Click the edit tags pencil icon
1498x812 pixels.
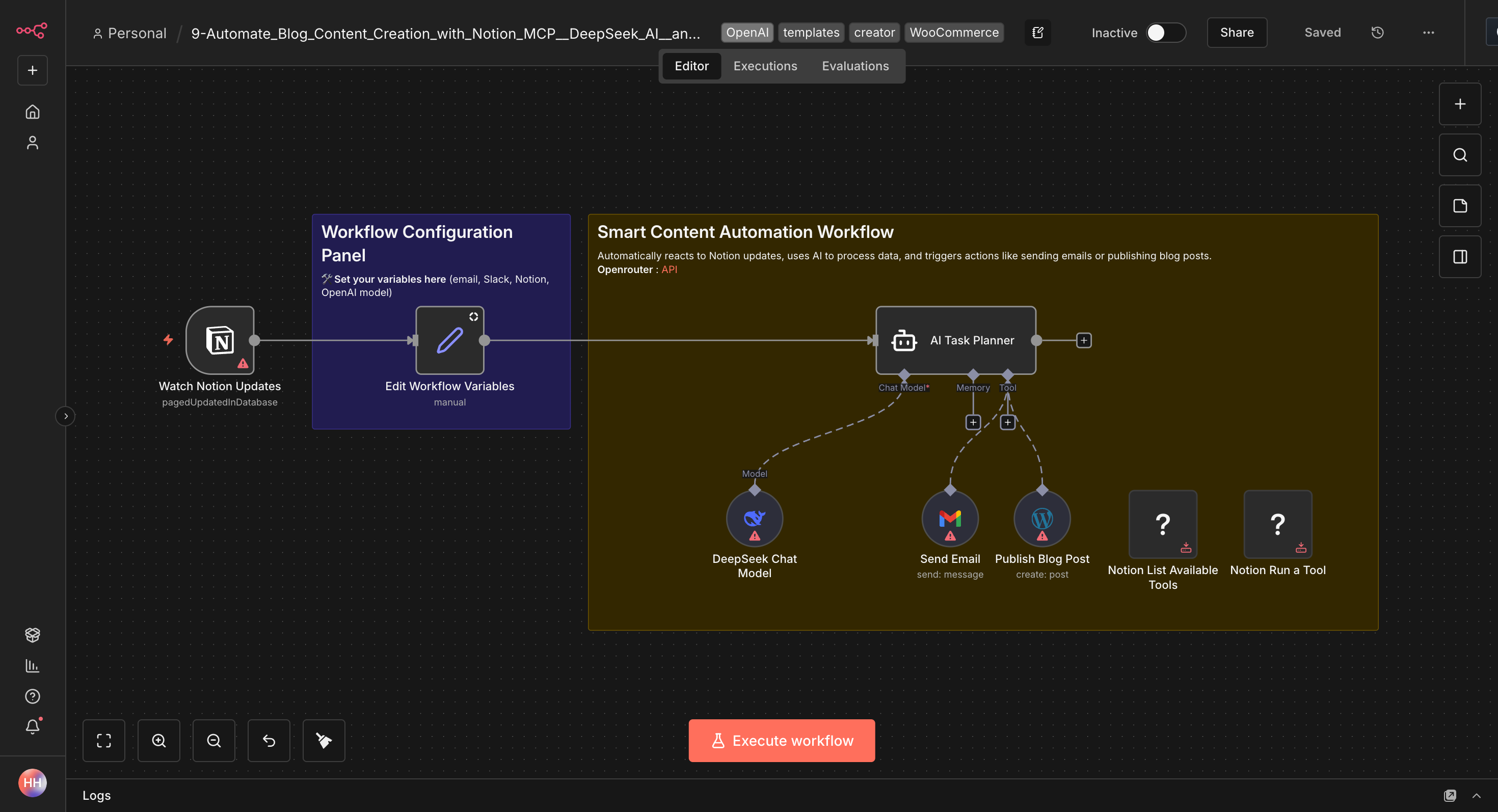pos(1037,33)
